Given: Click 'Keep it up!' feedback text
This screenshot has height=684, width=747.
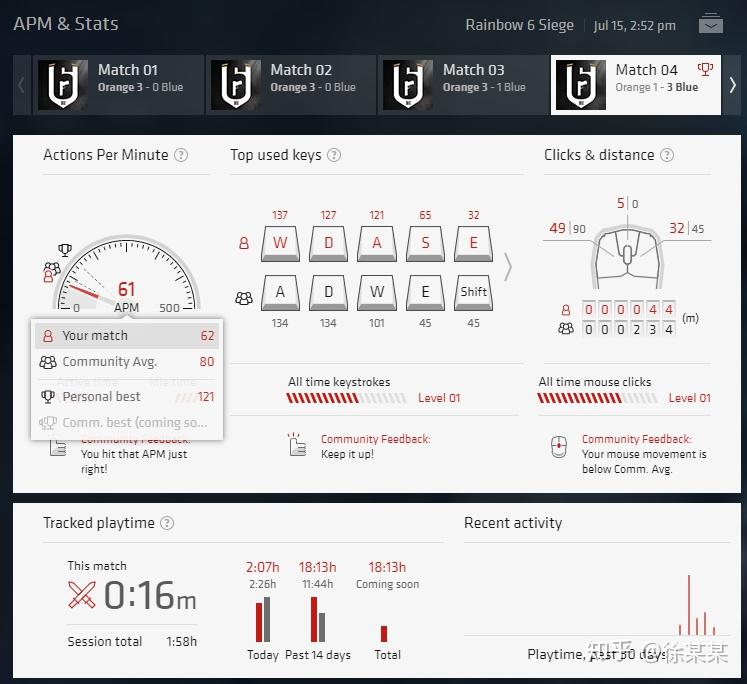Looking at the screenshot, I should point(347,454).
